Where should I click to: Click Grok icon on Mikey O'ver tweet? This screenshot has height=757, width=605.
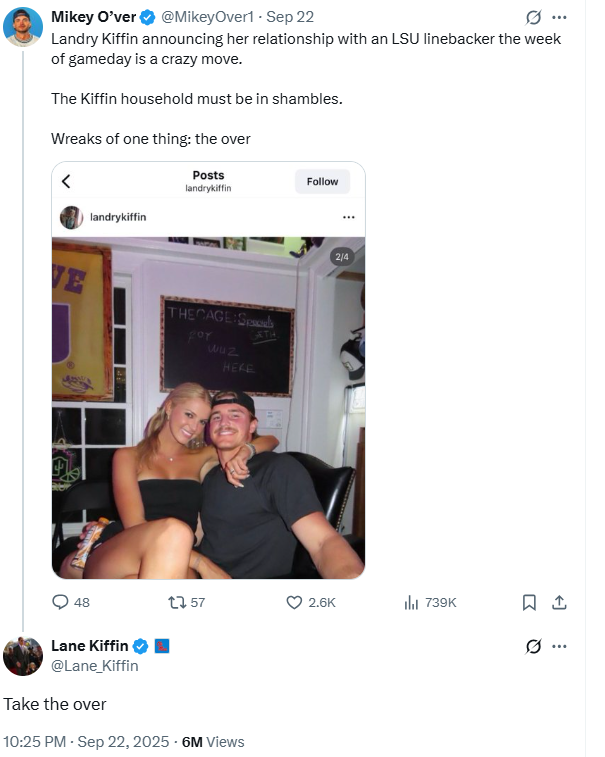pos(534,18)
